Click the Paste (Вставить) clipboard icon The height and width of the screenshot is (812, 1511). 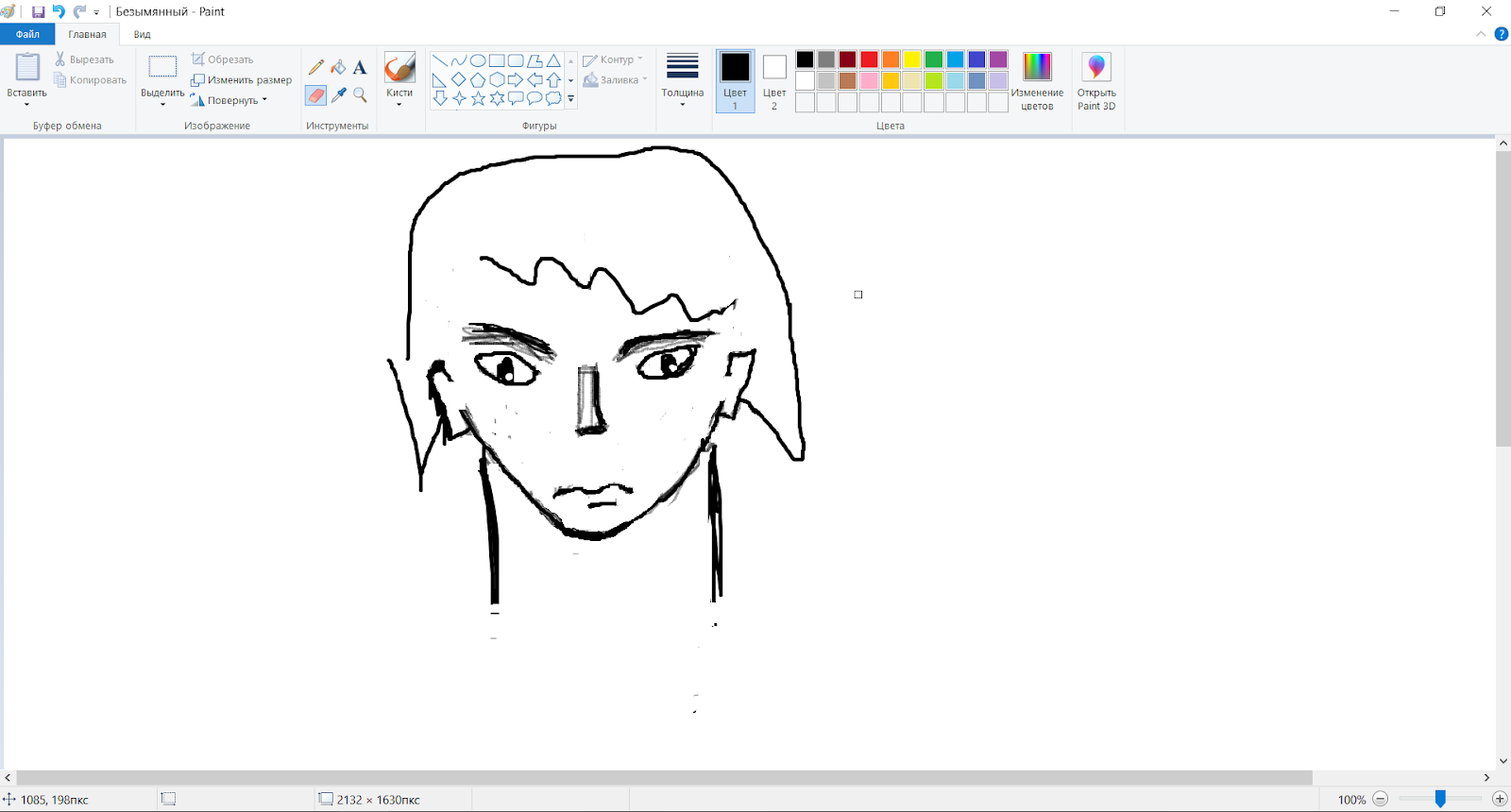click(27, 67)
